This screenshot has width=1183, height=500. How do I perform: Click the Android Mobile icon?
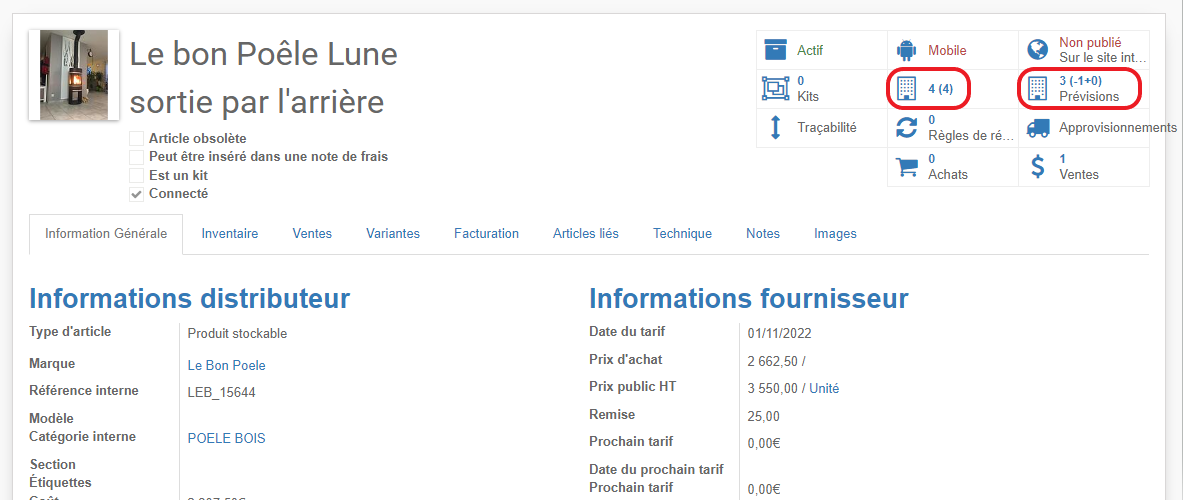906,51
